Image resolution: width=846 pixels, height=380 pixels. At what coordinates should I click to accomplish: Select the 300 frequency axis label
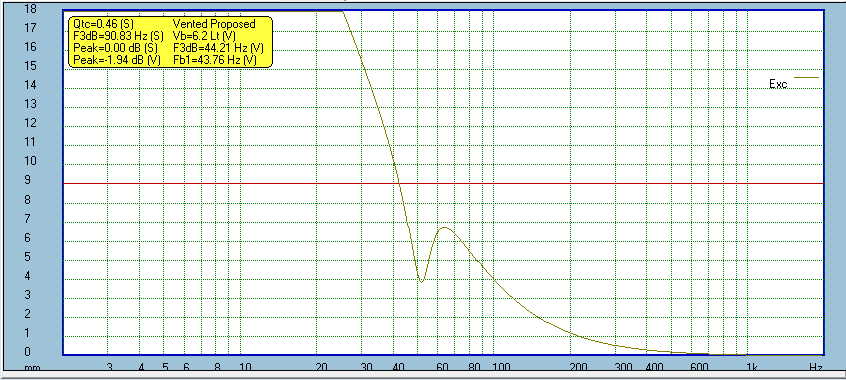[624, 368]
